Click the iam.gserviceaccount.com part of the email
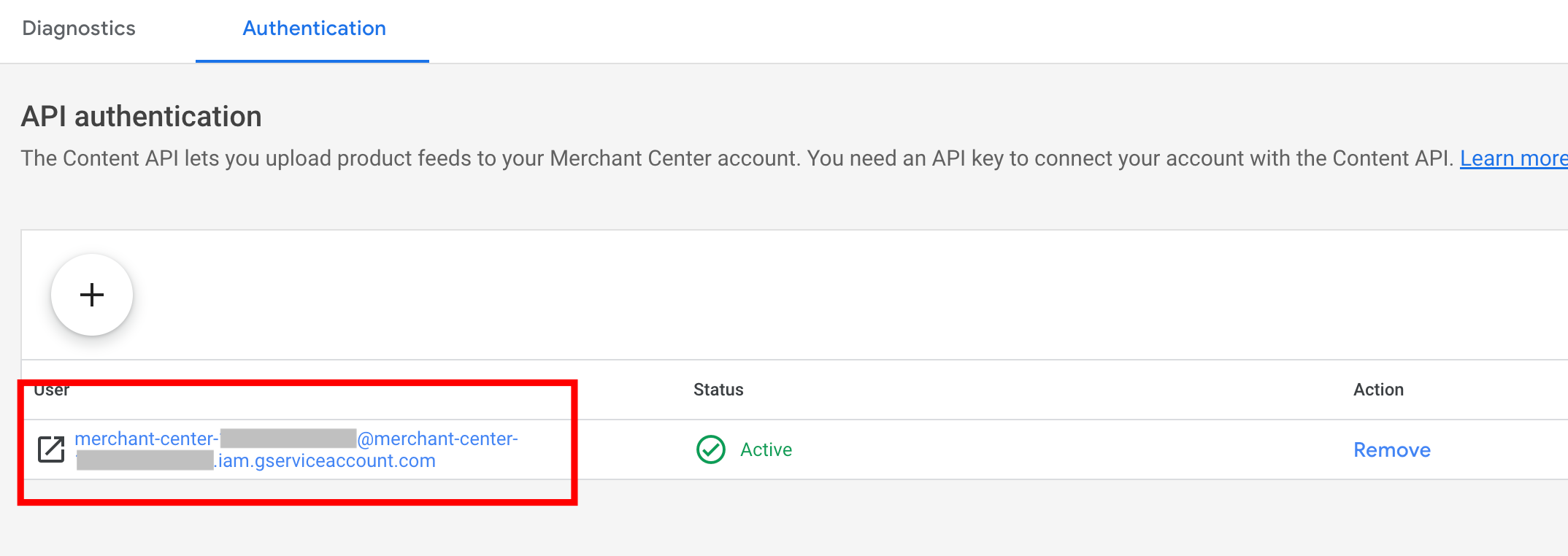Viewport: 1568px width, 556px height. click(x=326, y=461)
